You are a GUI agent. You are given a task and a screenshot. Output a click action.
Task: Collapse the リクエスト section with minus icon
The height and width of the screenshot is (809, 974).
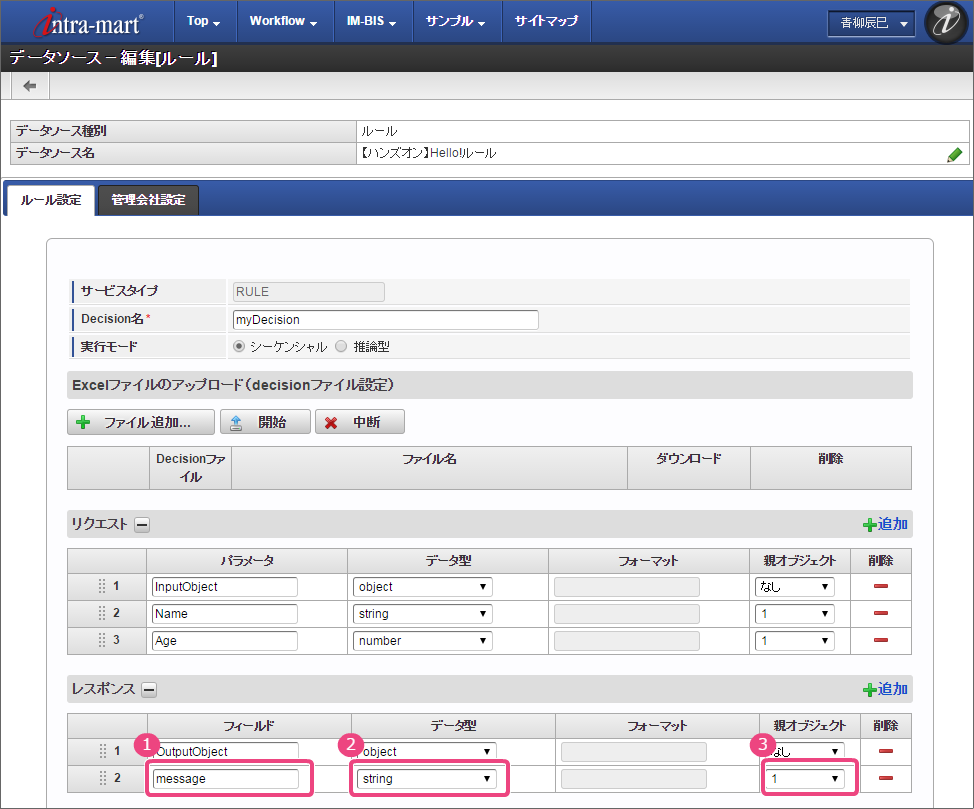pos(142,524)
